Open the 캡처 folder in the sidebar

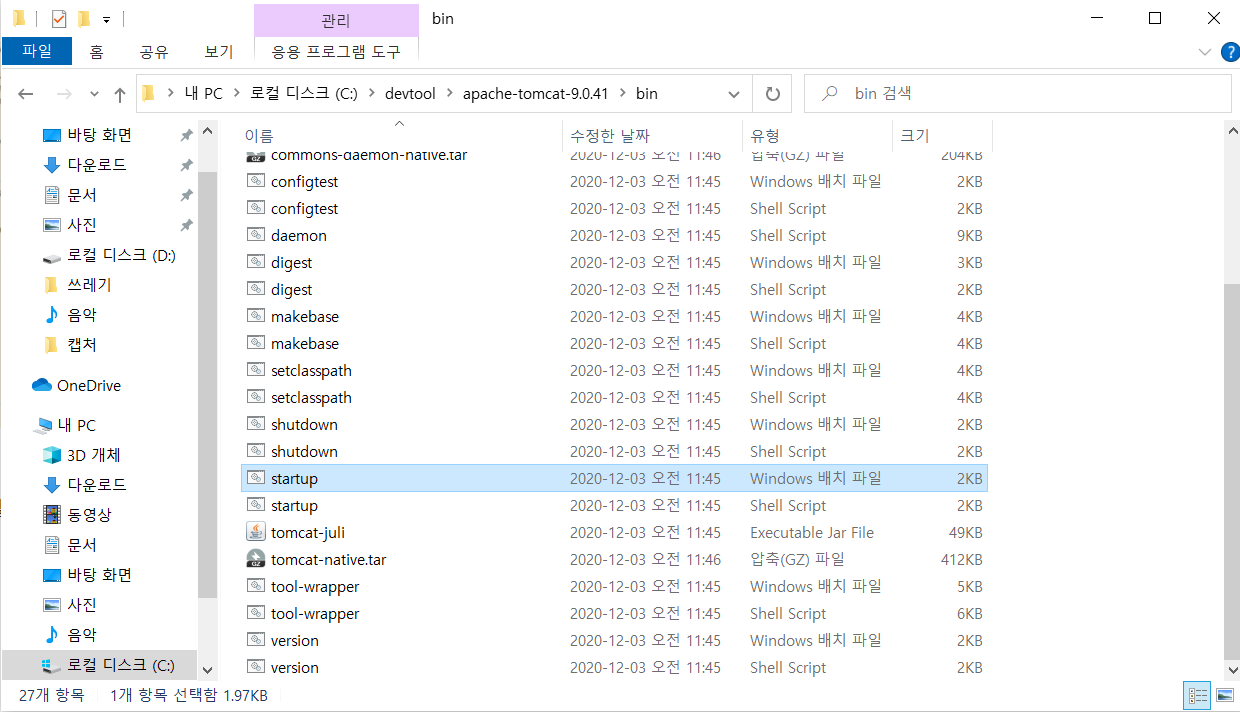click(x=82, y=345)
